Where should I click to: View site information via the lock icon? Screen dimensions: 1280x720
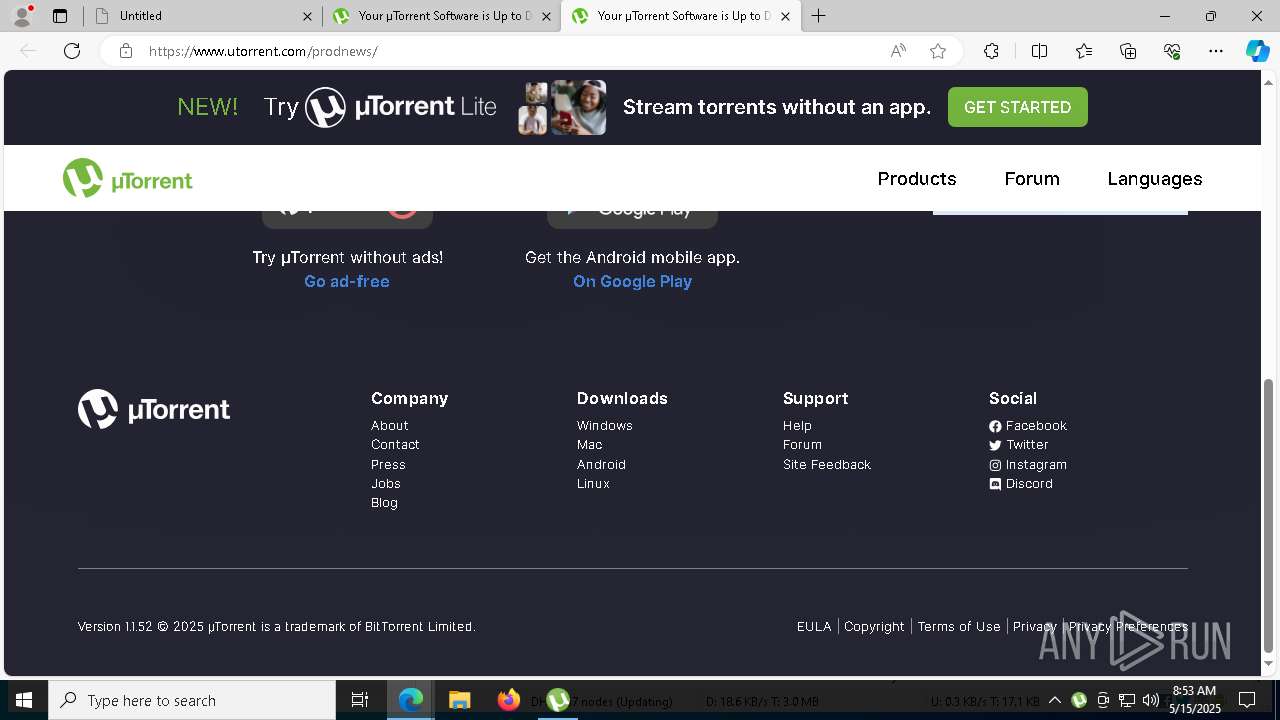click(126, 51)
